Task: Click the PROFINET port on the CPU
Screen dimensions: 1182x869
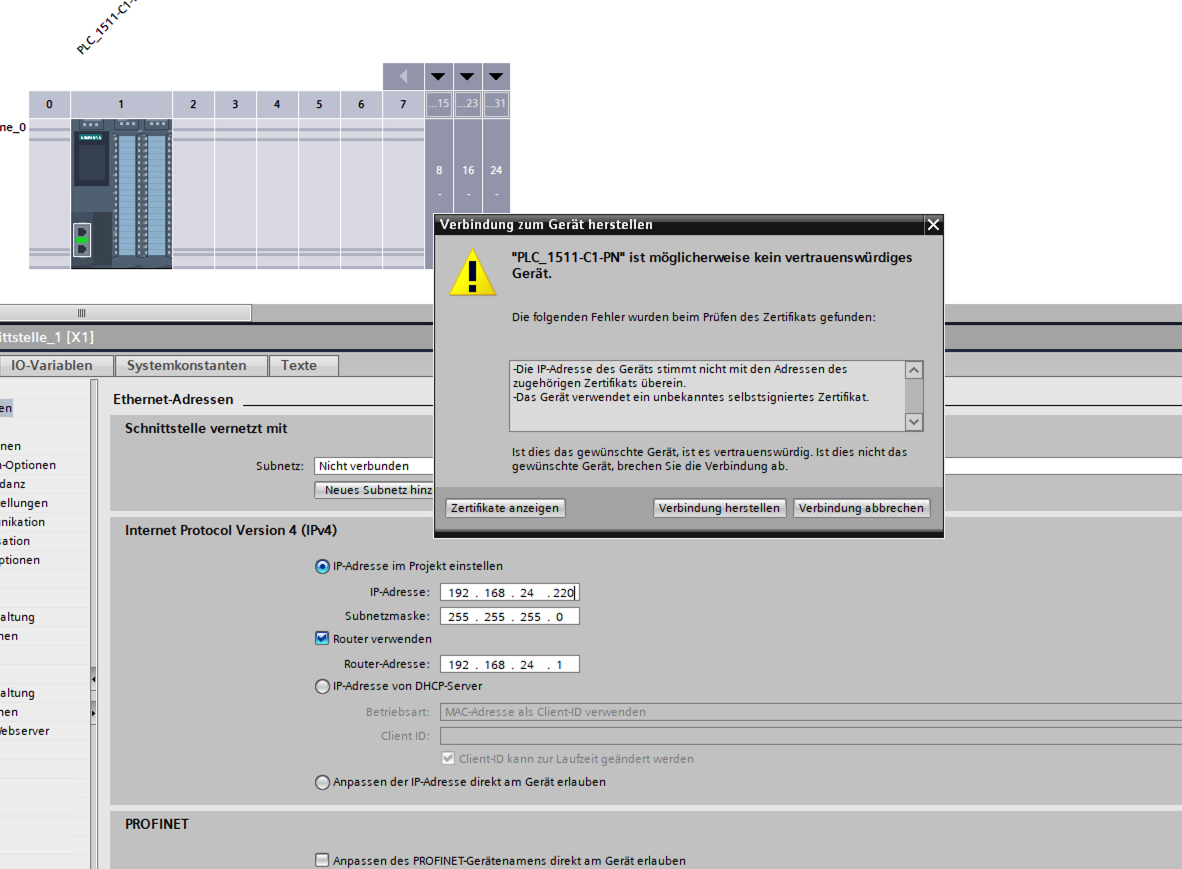Action: (82, 240)
